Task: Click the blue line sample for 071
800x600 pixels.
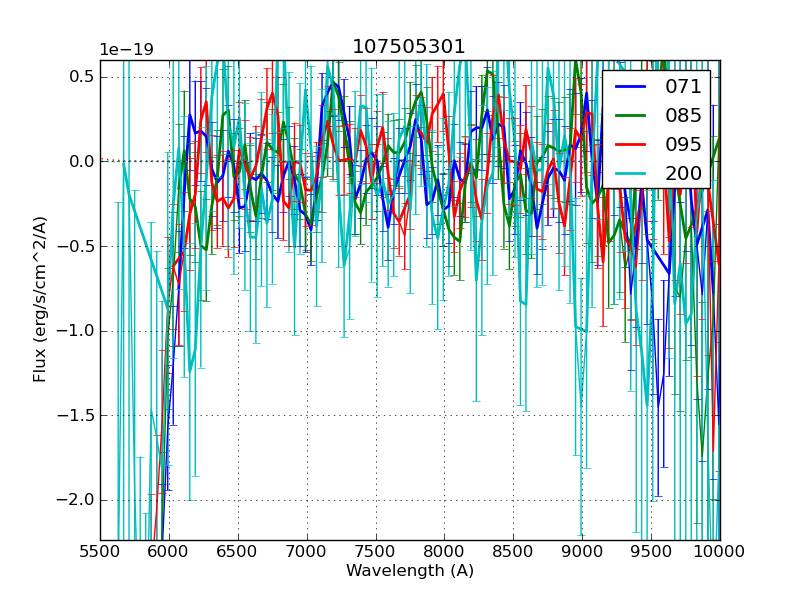Action: pyautogui.click(x=631, y=87)
